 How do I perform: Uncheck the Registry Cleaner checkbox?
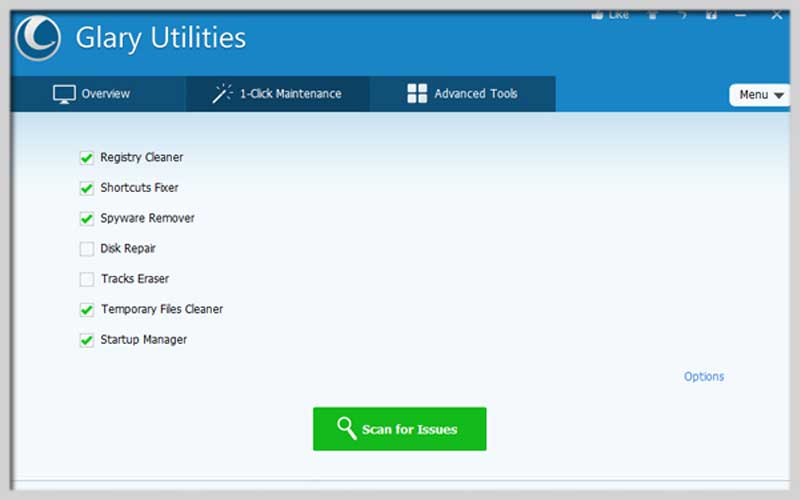click(87, 158)
